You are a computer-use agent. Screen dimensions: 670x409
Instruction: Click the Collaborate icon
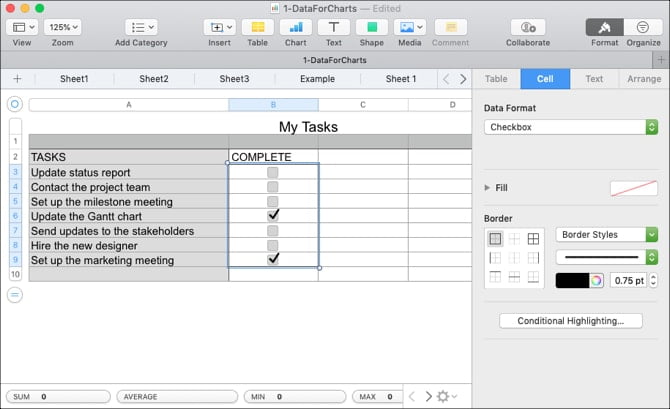527,27
